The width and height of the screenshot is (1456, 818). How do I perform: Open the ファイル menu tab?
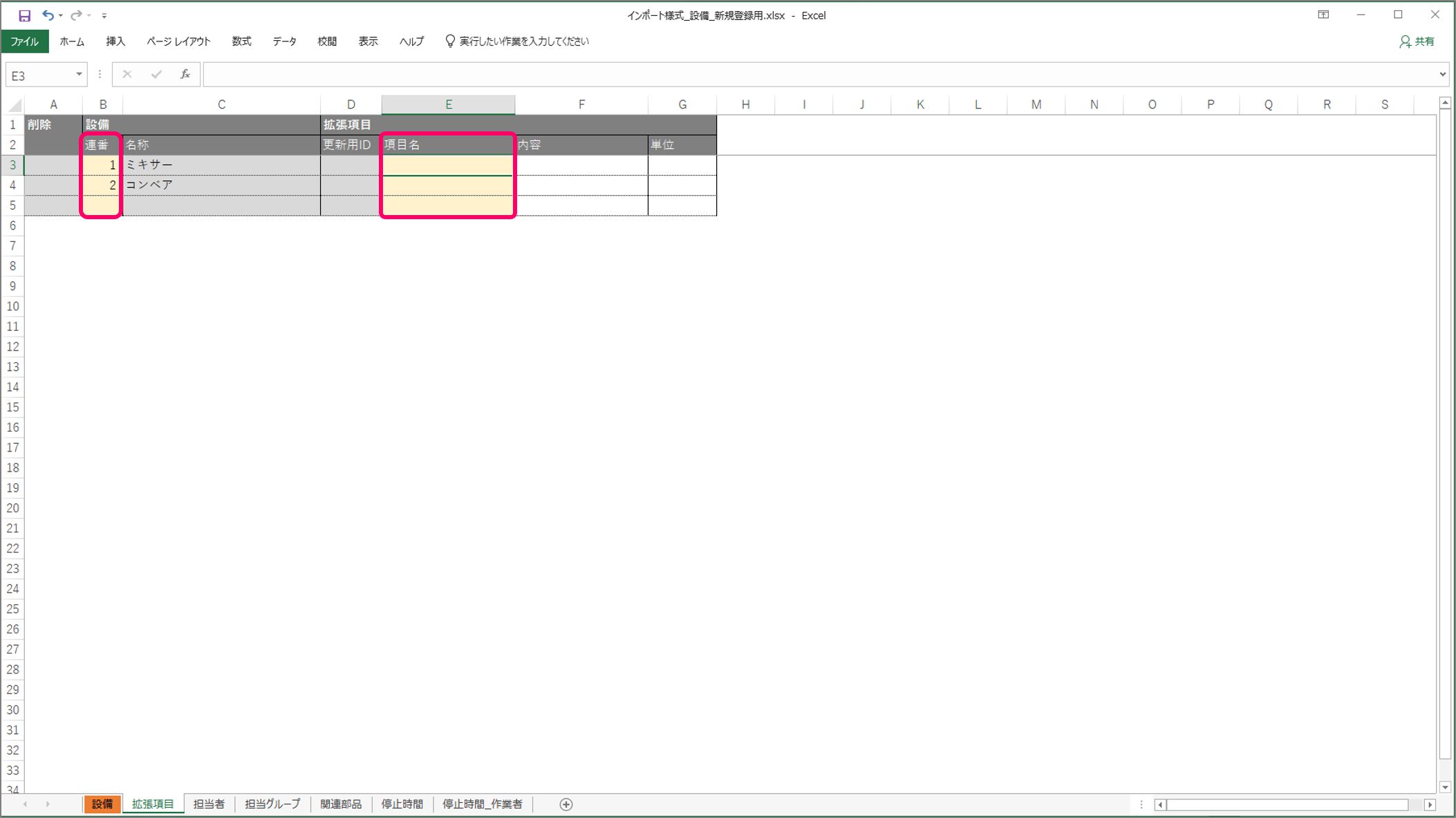click(x=25, y=41)
